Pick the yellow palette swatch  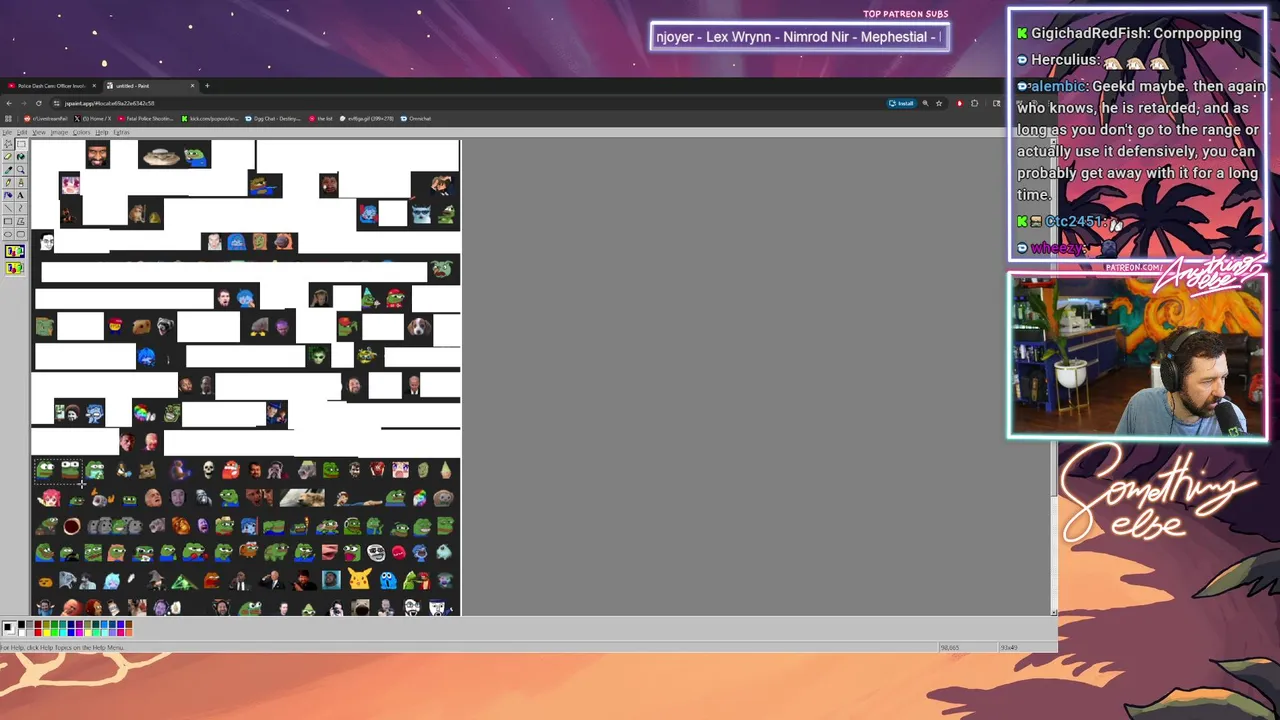(46, 633)
